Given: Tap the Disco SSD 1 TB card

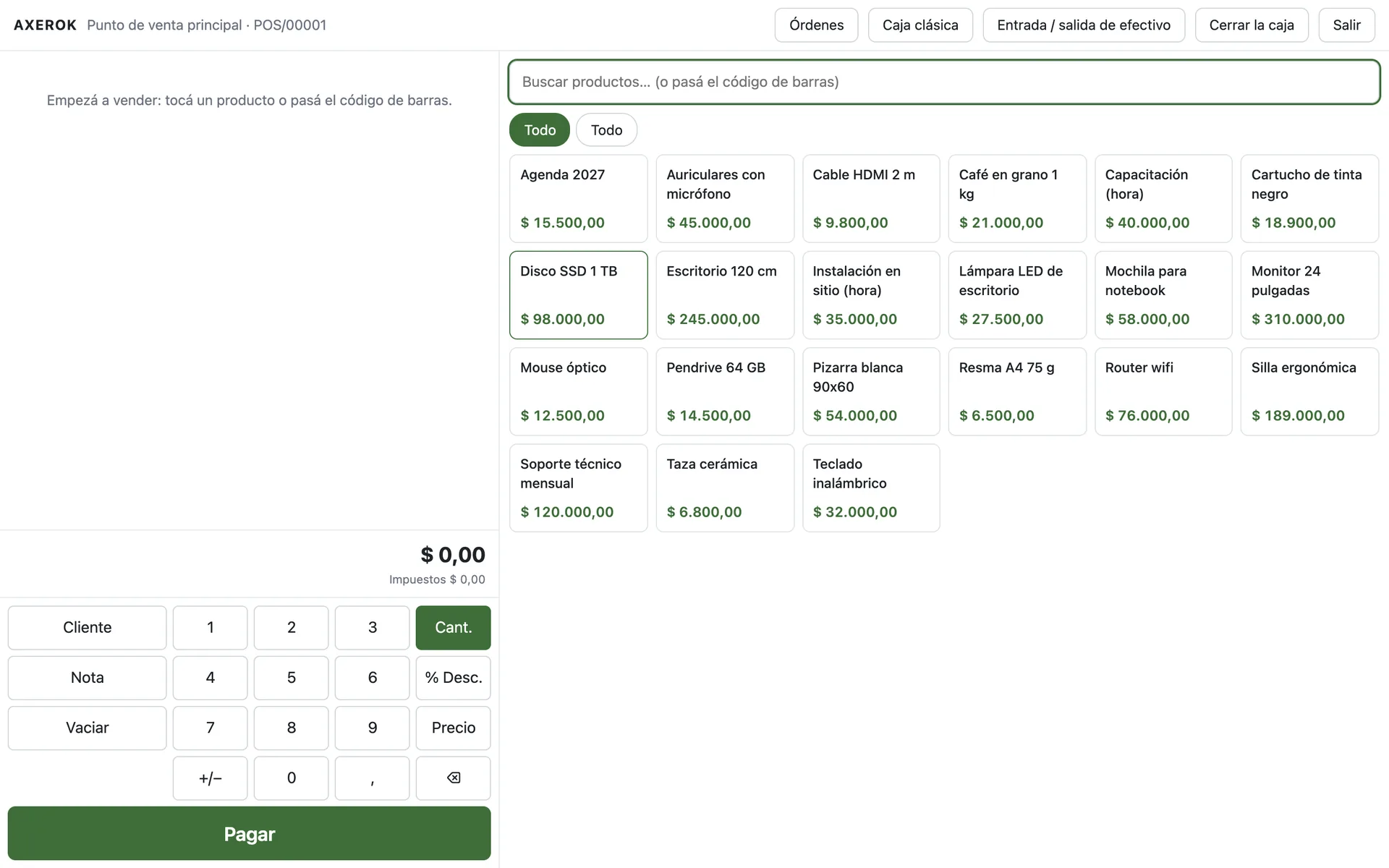Looking at the screenshot, I should 578,295.
